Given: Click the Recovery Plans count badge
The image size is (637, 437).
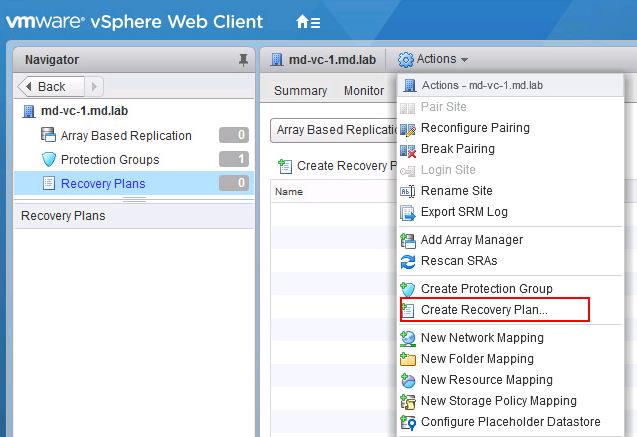Looking at the screenshot, I should pyautogui.click(x=234, y=183).
